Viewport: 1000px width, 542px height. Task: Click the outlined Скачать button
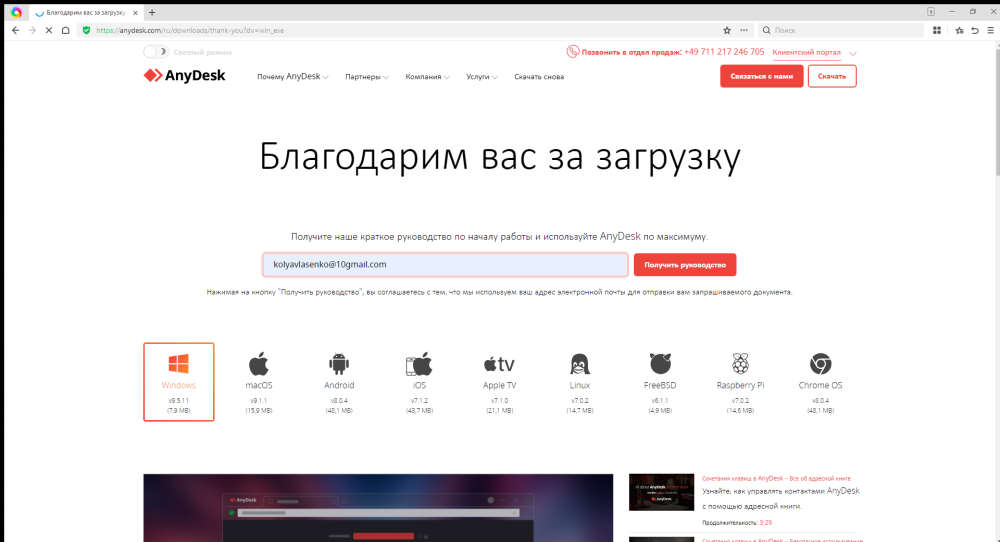(x=832, y=76)
